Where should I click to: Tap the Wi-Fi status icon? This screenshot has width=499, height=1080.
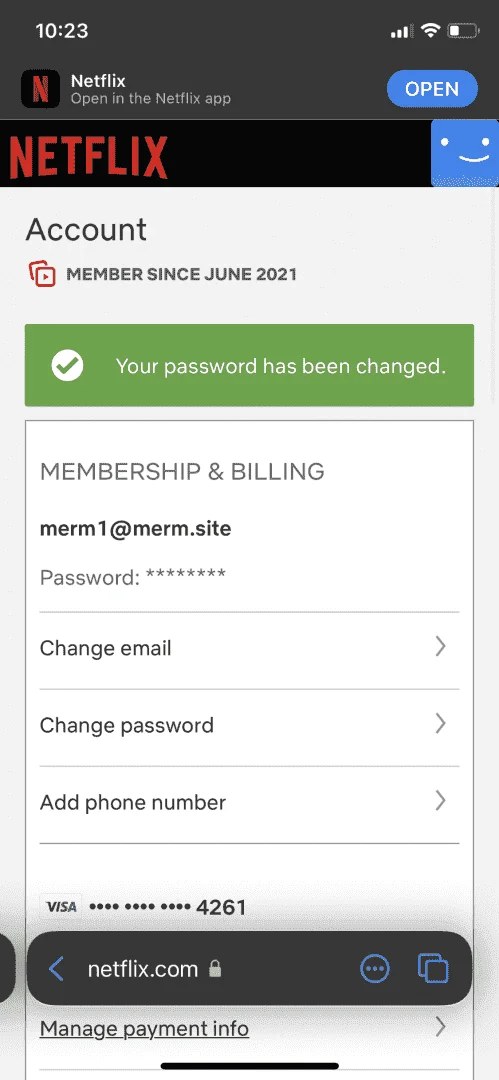(x=431, y=30)
